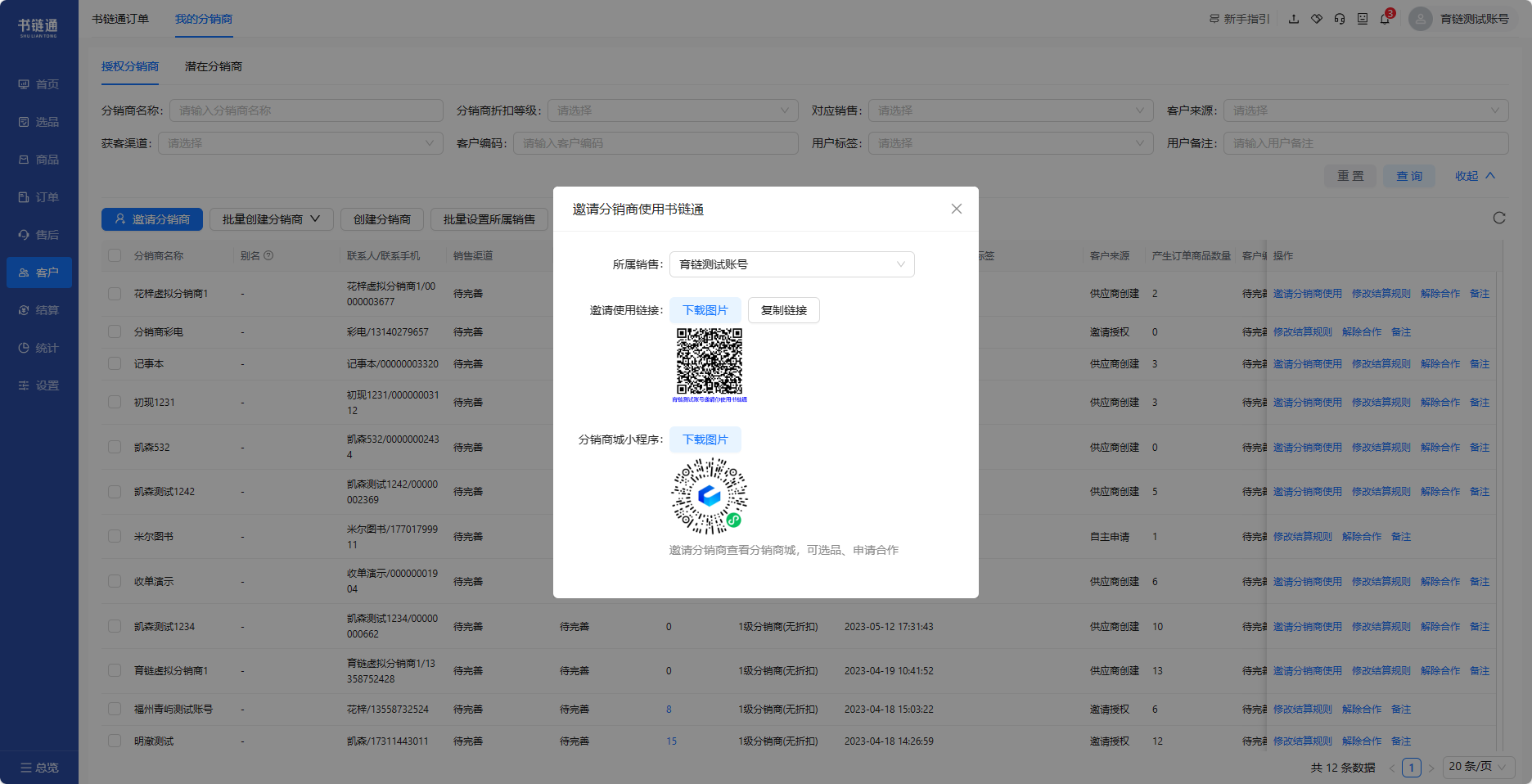Switch to 书链通订单 tab
The width and height of the screenshot is (1532, 784).
[x=120, y=19]
